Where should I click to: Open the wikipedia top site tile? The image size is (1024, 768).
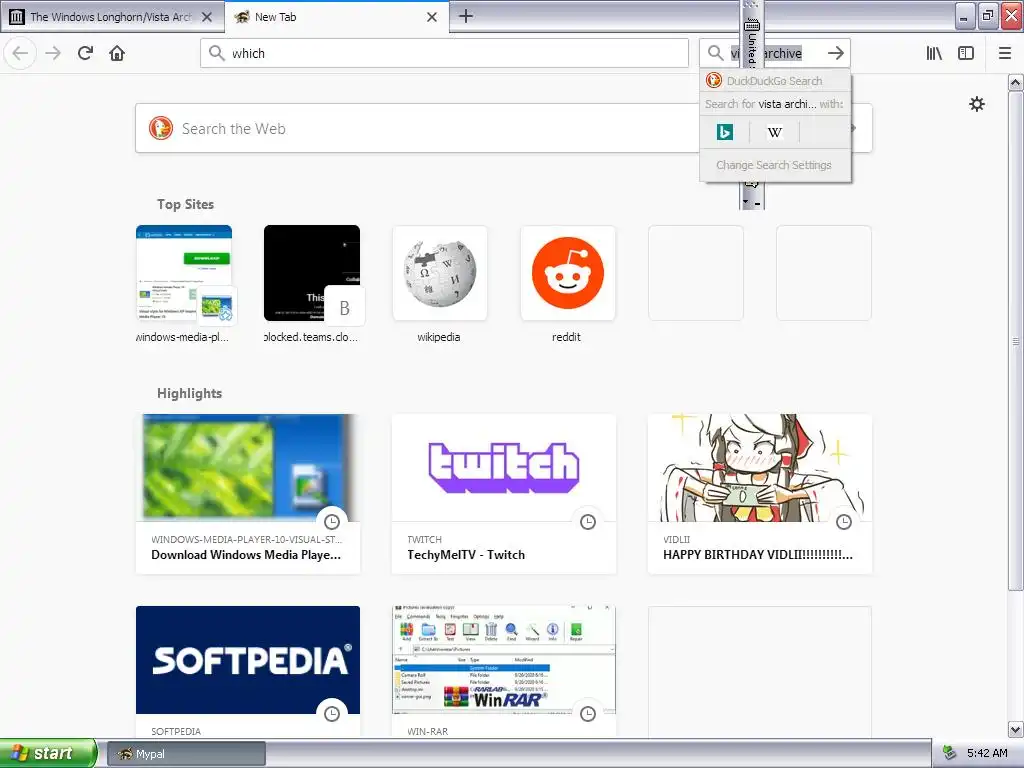click(440, 273)
